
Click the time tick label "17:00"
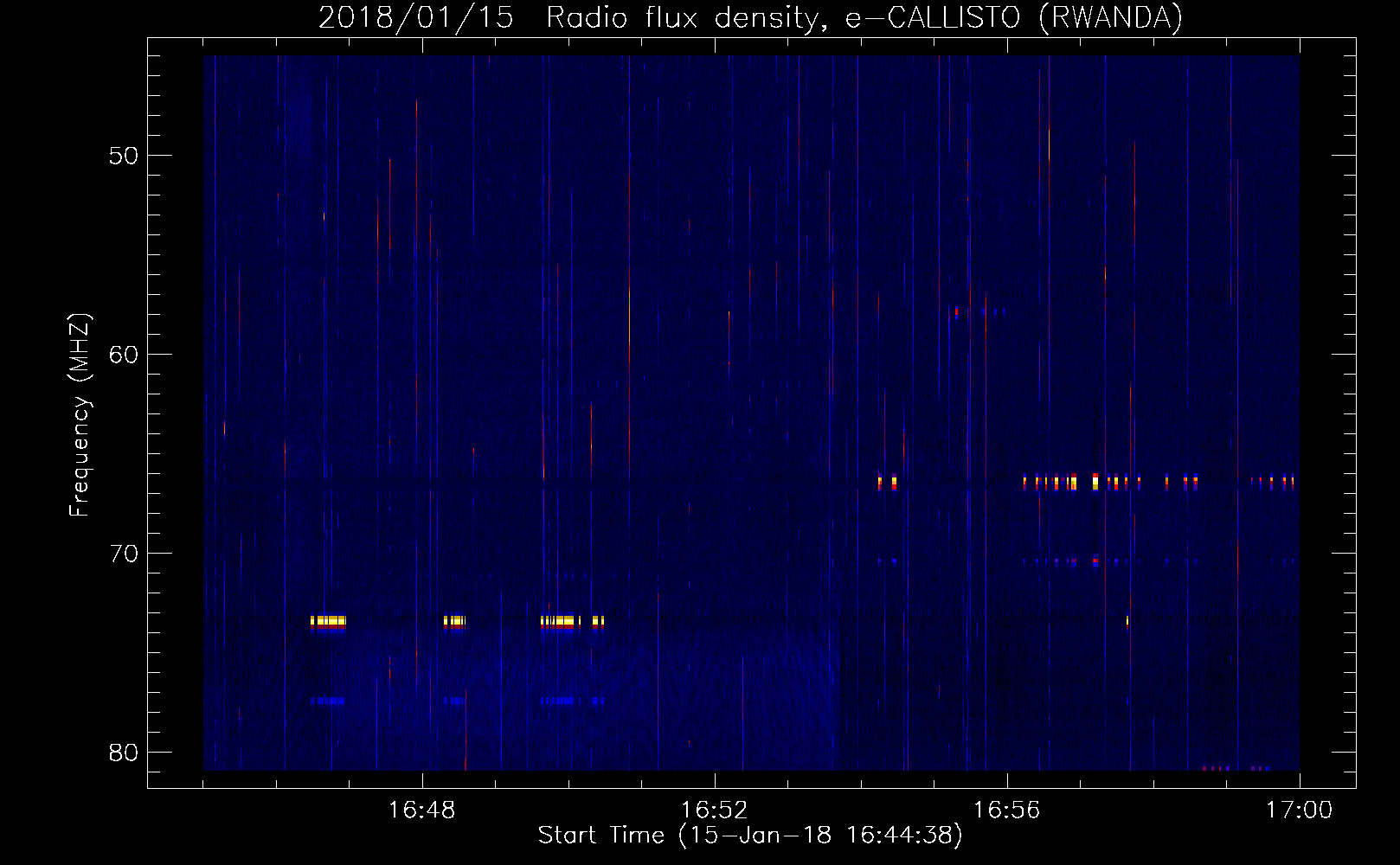[1299, 810]
